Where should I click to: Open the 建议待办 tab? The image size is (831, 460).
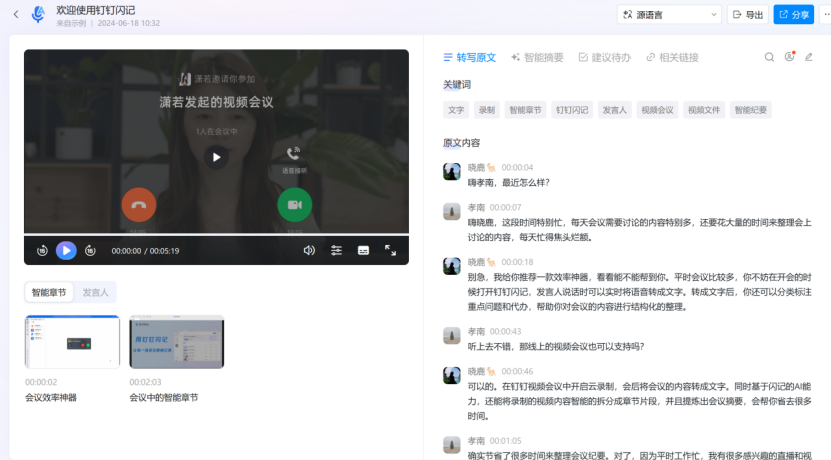(x=605, y=57)
